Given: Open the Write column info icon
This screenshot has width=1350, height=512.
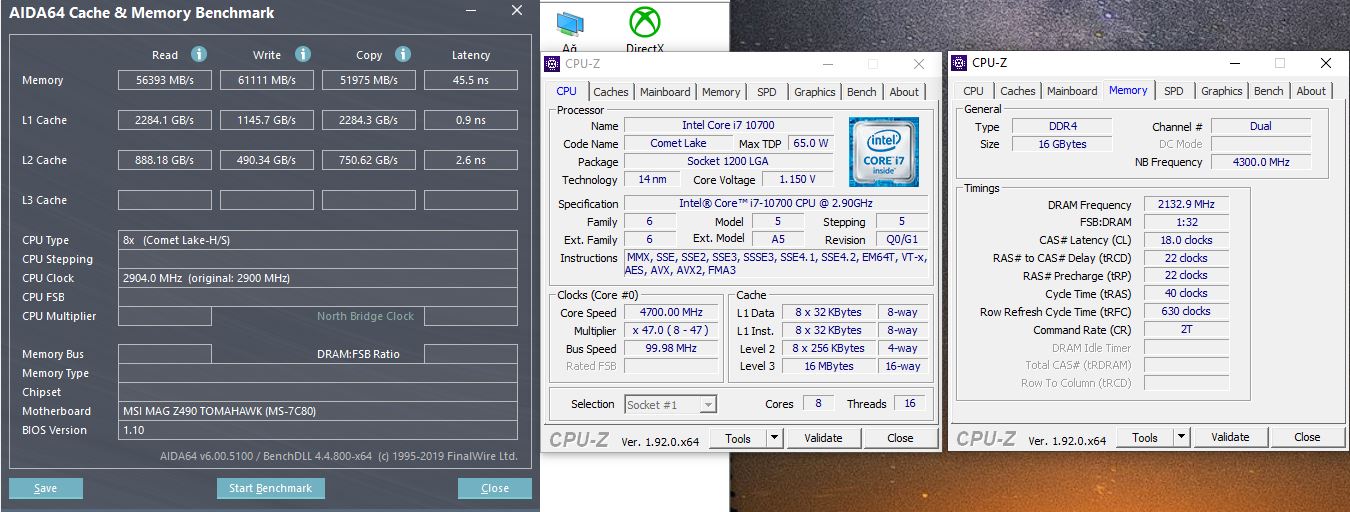Looking at the screenshot, I should pyautogui.click(x=303, y=54).
